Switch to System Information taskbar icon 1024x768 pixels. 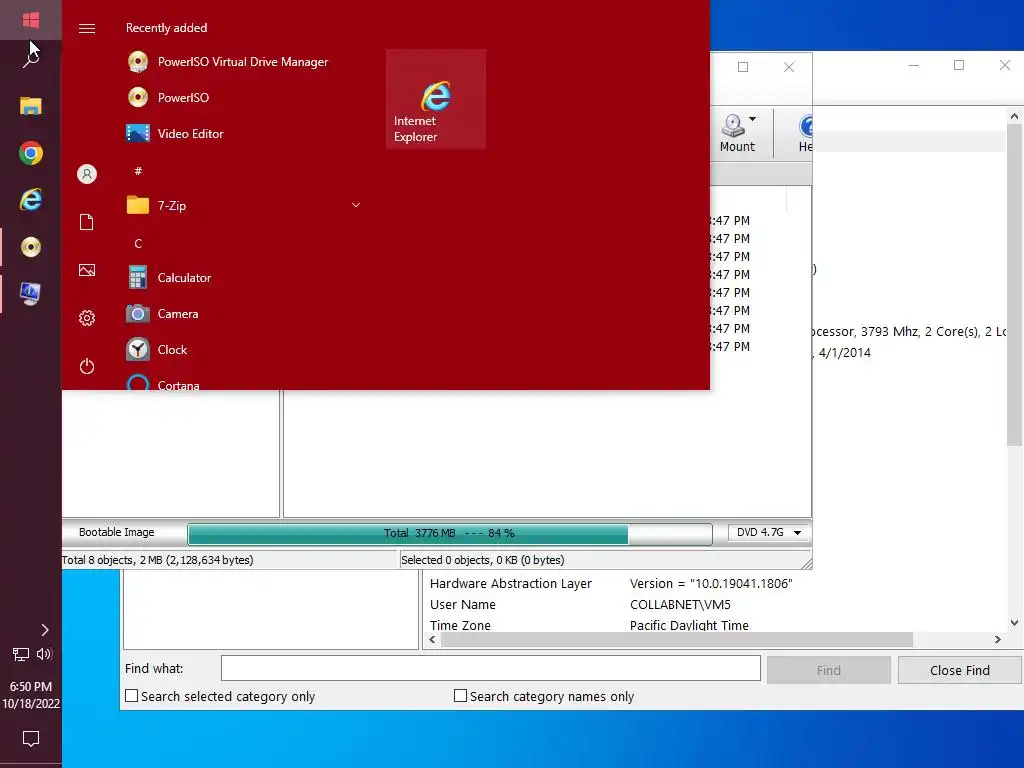31,294
